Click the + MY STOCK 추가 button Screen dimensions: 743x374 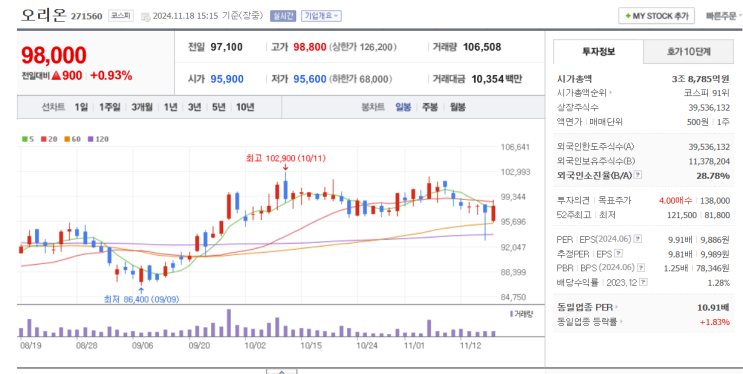[656, 16]
